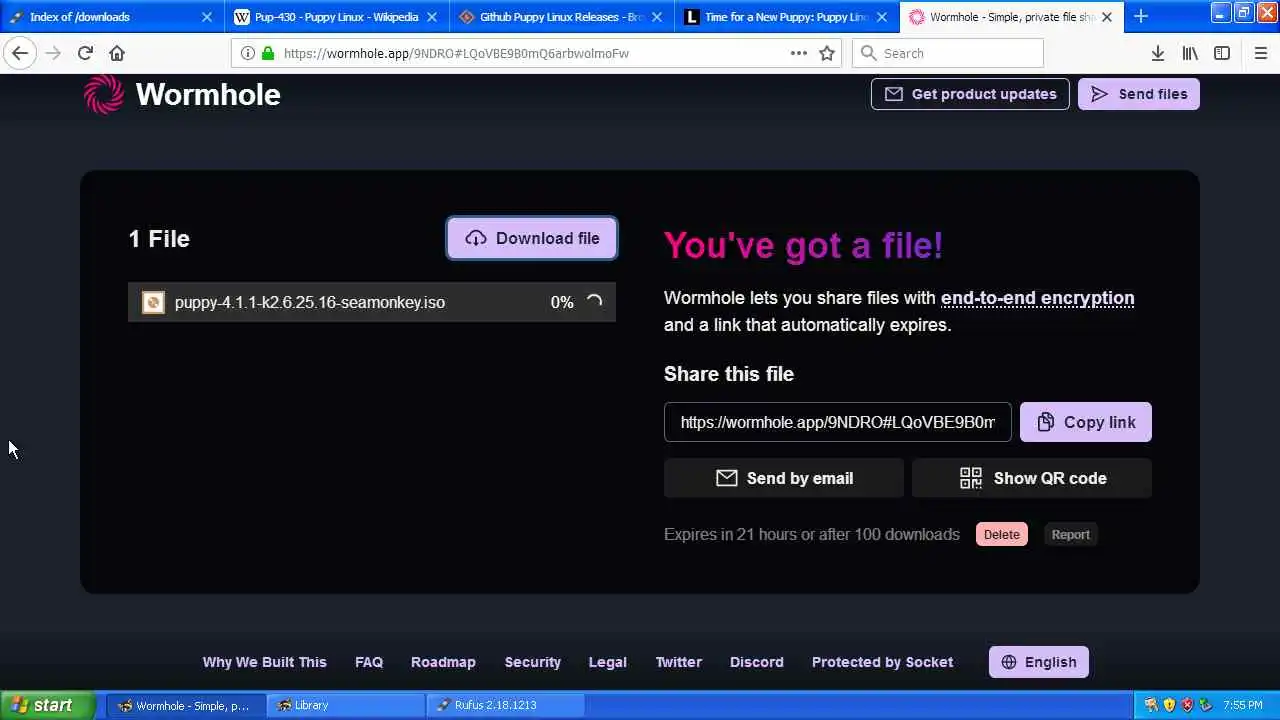The height and width of the screenshot is (720, 1280).
Task: Switch to Library taskbar window
Action: click(345, 705)
